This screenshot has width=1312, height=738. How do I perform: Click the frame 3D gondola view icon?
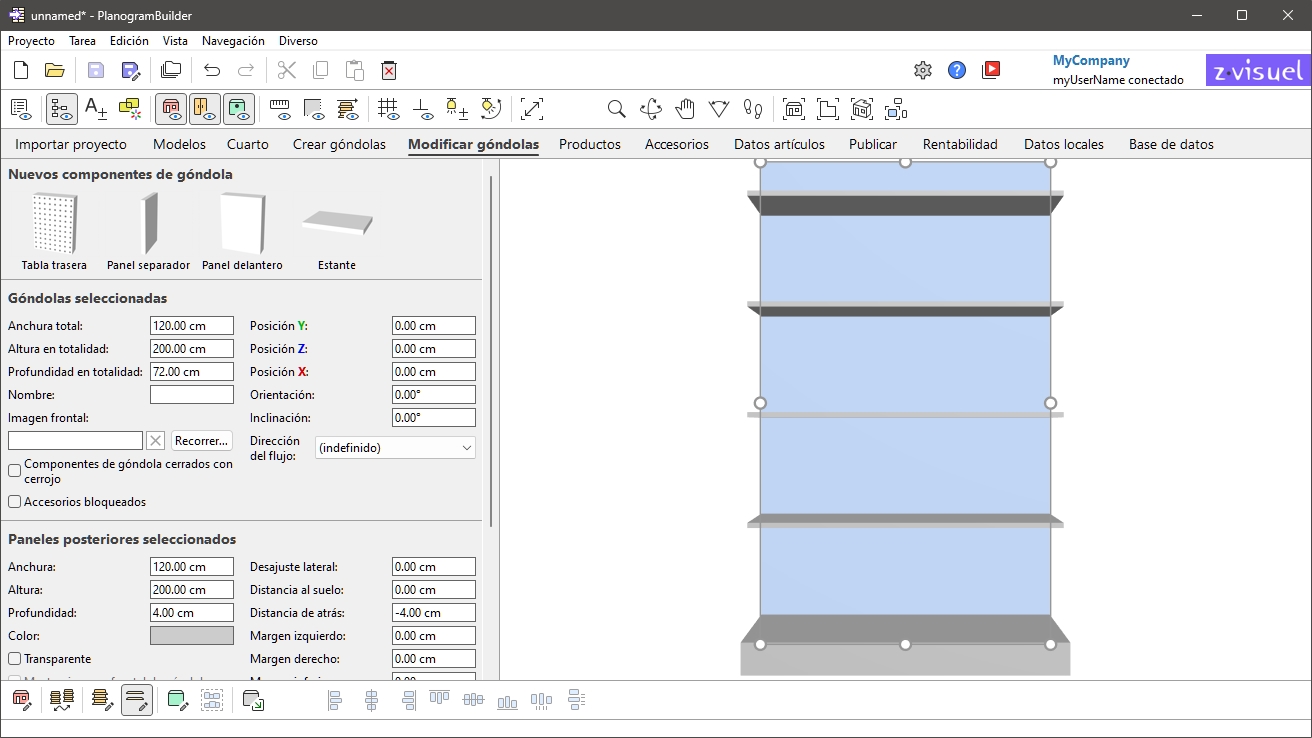click(x=862, y=108)
